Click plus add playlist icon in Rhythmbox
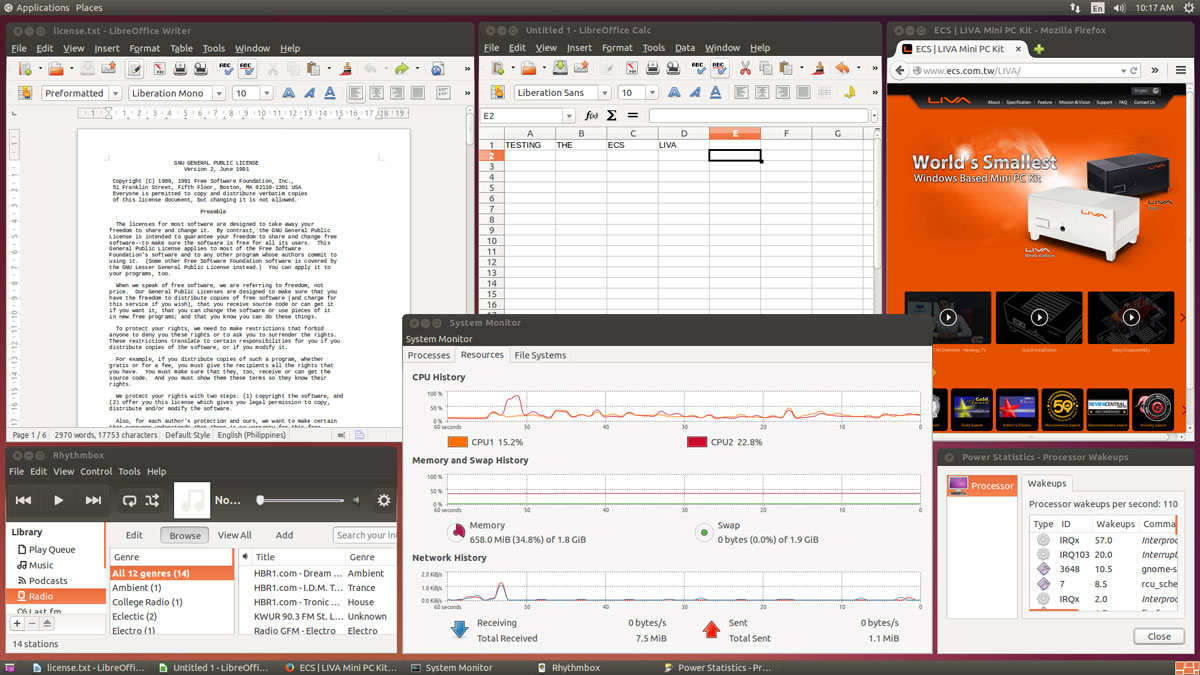 click(16, 623)
